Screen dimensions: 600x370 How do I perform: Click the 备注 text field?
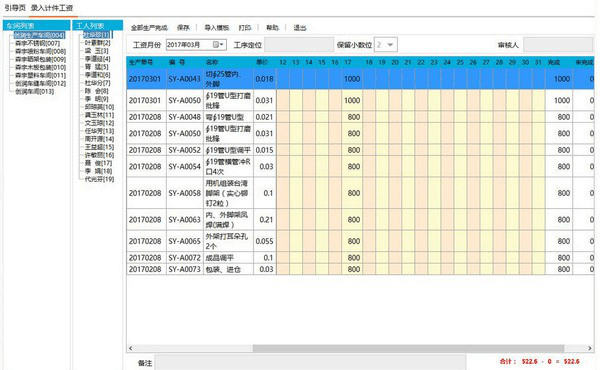point(310,363)
